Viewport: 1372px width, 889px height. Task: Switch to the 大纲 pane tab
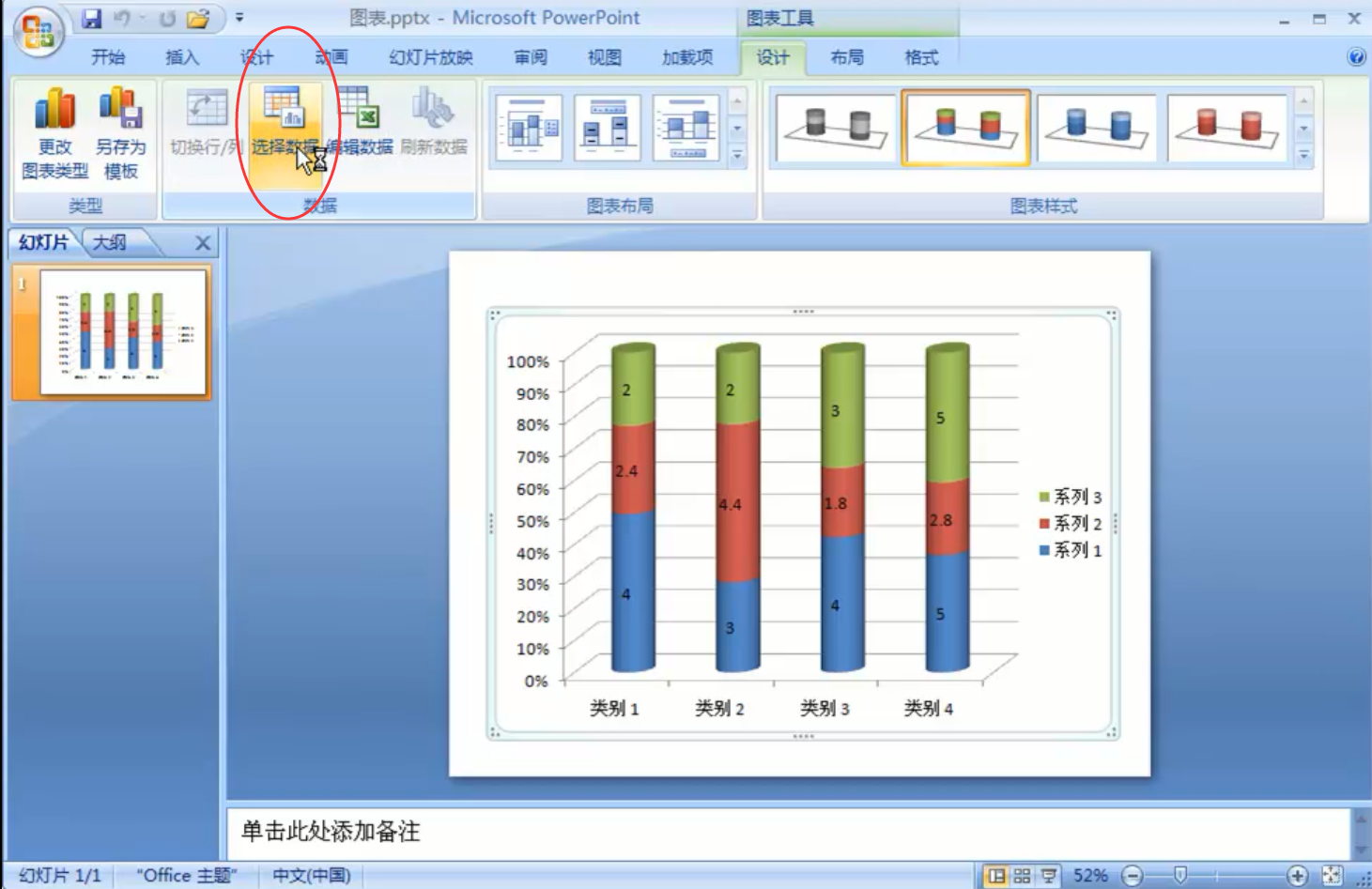(110, 242)
